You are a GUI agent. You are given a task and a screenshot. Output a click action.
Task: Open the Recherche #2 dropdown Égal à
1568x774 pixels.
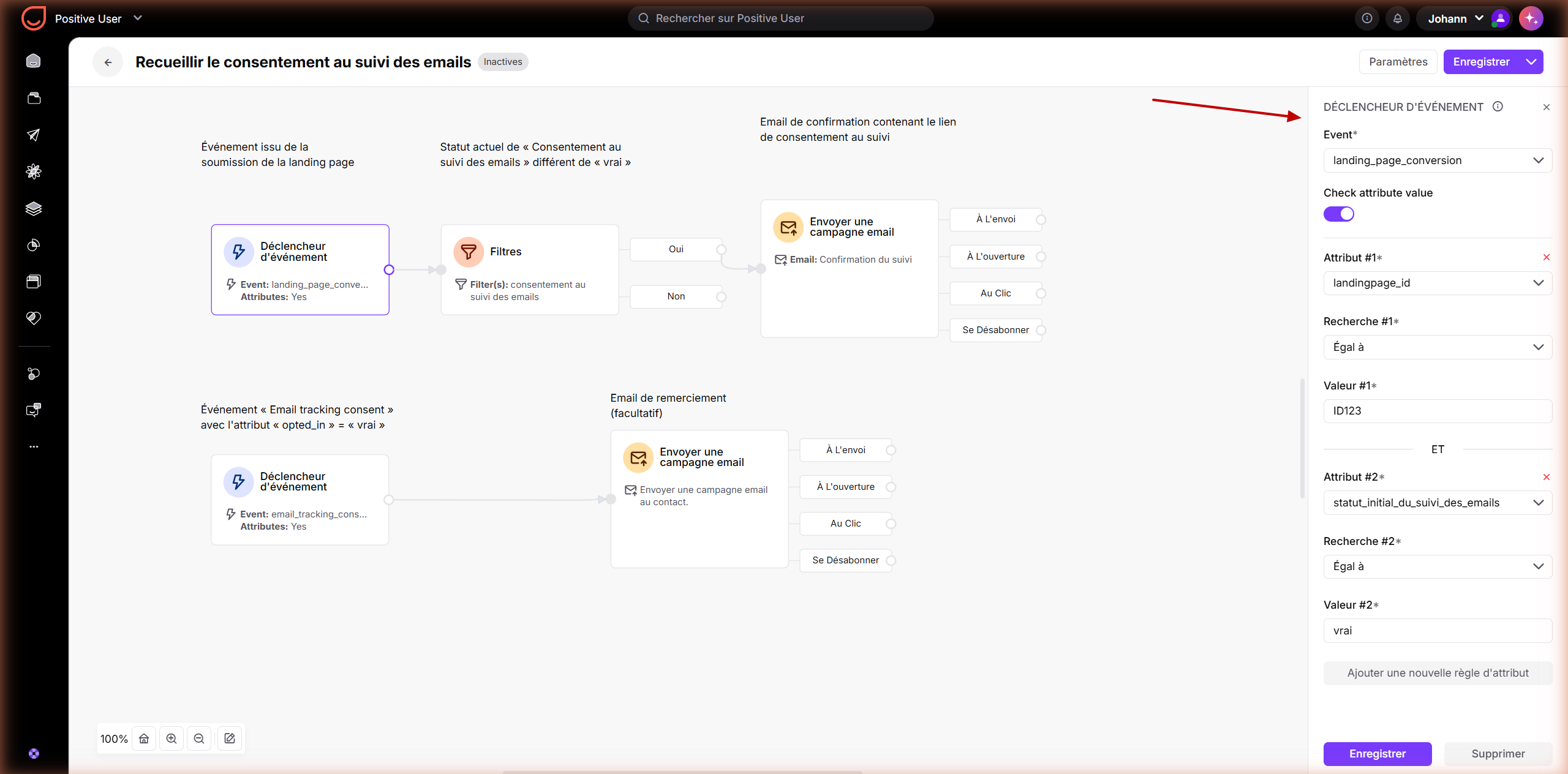[x=1438, y=566]
